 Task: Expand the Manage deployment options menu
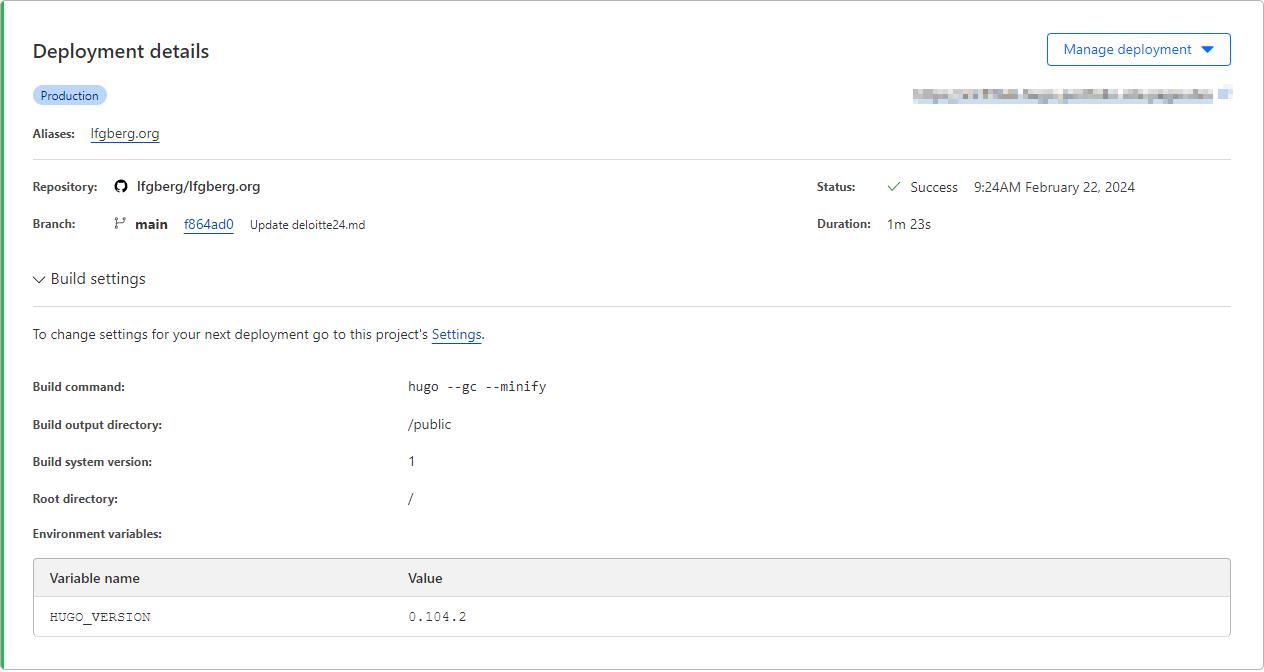[x=1138, y=49]
